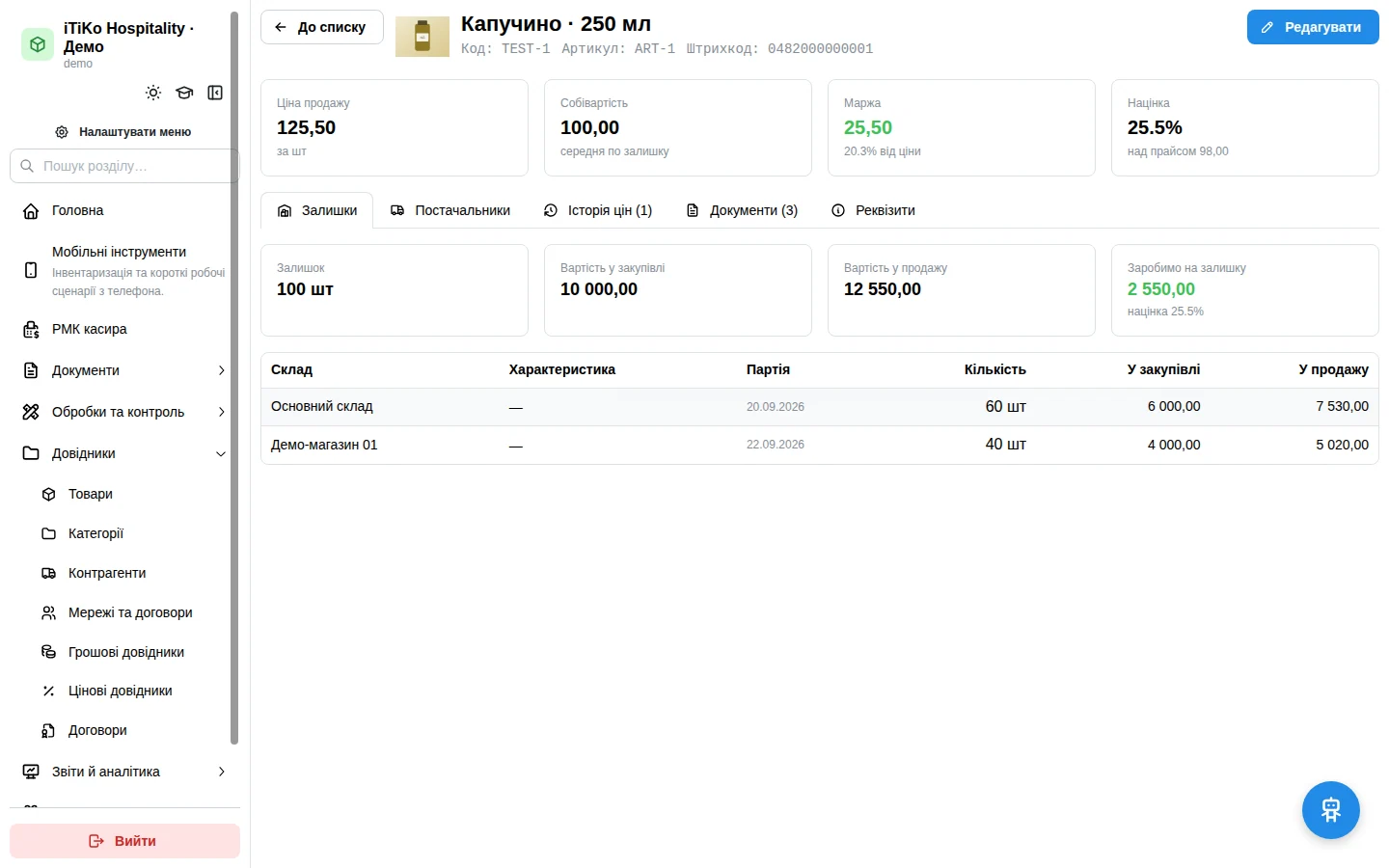
Task: Click the Договори document icon
Action: [x=48, y=731]
